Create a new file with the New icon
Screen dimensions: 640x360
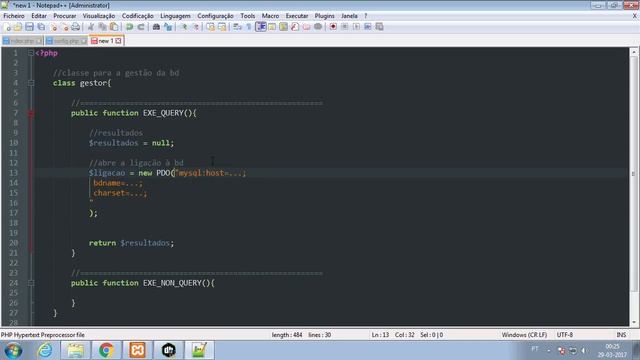(x=7, y=27)
